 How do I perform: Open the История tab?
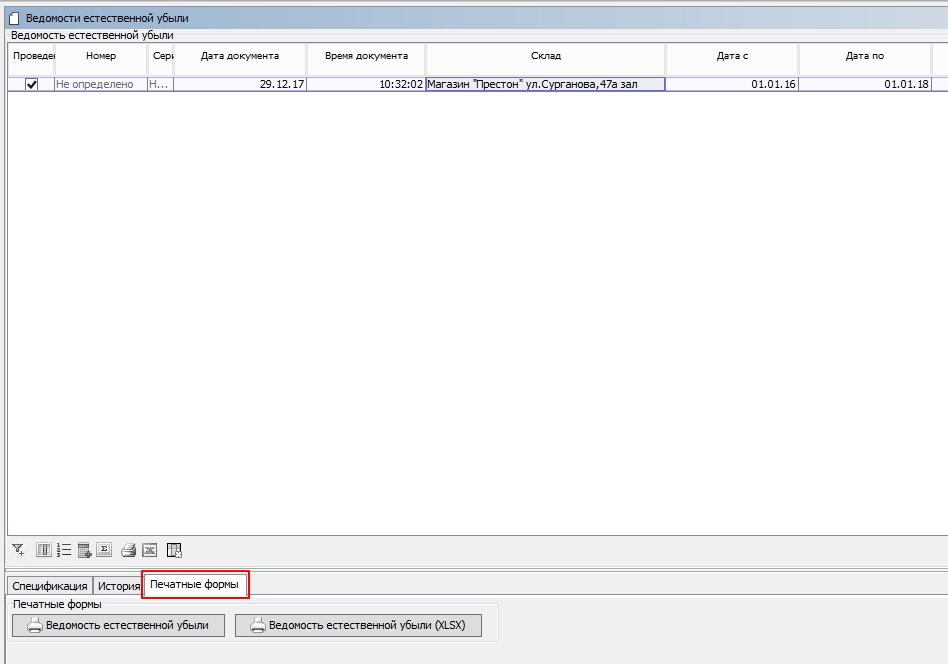(x=118, y=586)
